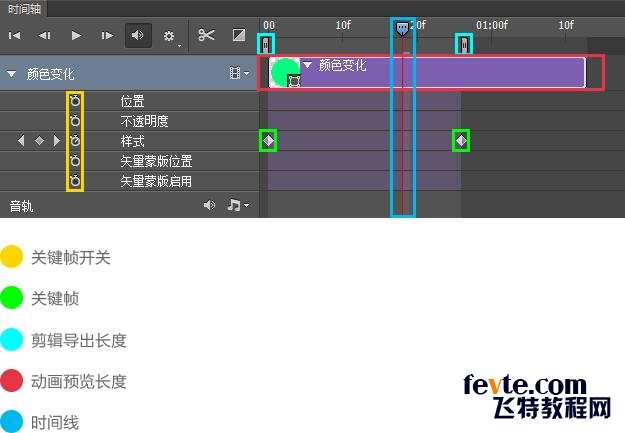The image size is (625, 433).
Task: Split clip at playhead with scissors
Action: [206, 35]
